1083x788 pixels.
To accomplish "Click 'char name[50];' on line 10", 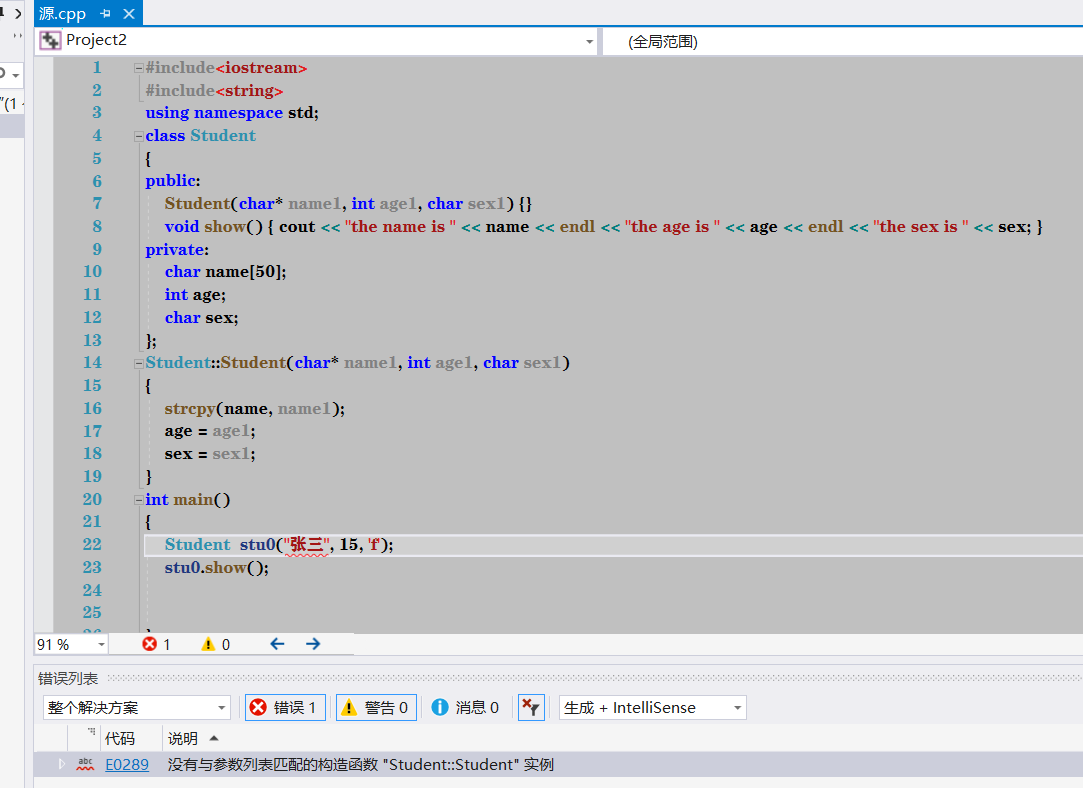I will click(225, 271).
